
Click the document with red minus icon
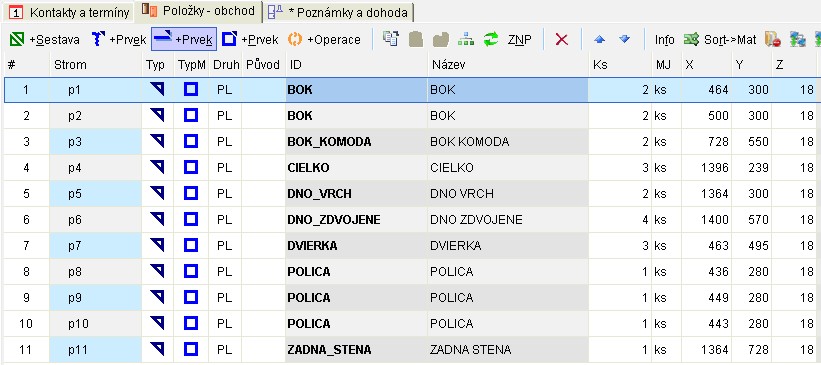tap(773, 39)
